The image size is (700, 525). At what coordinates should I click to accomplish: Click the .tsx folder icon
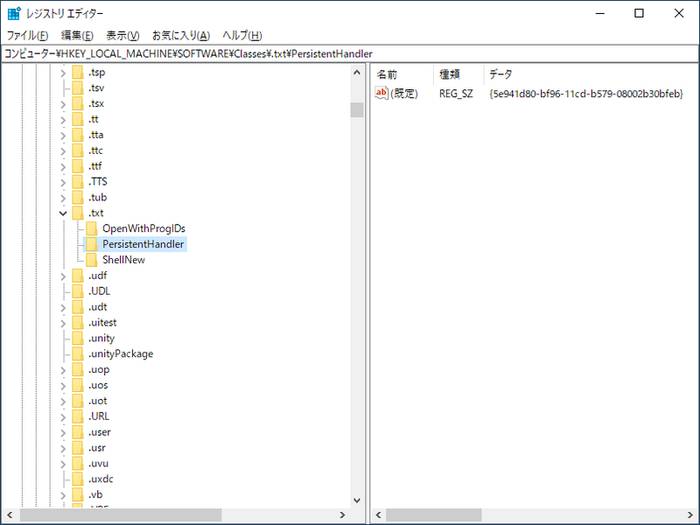click(x=78, y=104)
